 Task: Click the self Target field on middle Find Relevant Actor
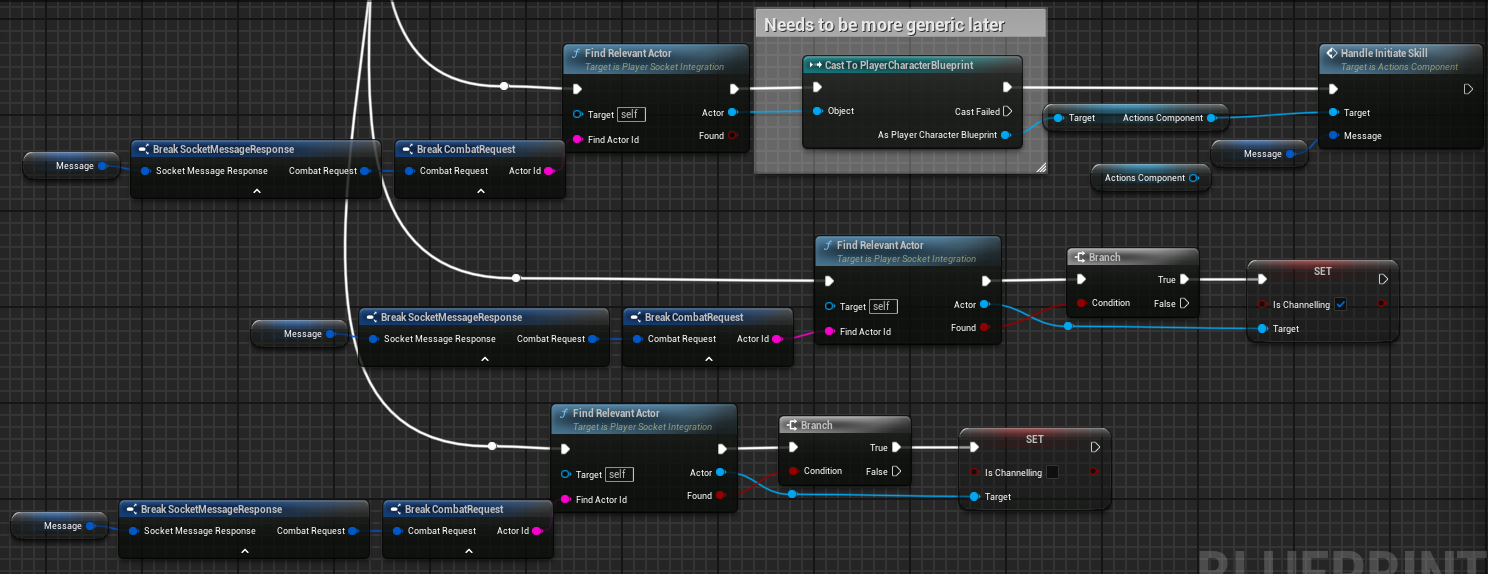[883, 306]
